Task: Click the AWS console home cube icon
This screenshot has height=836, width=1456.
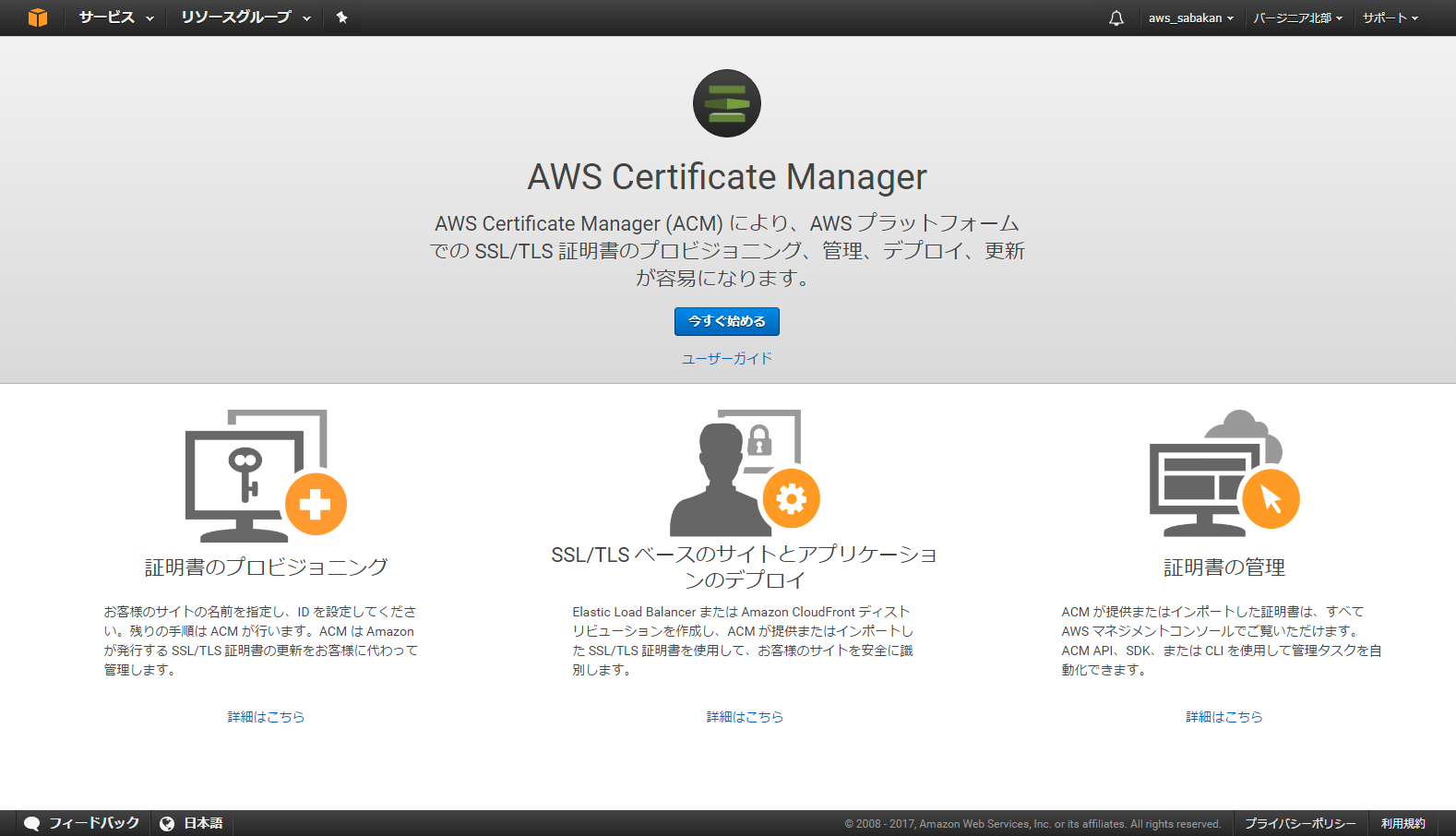Action: [38, 18]
